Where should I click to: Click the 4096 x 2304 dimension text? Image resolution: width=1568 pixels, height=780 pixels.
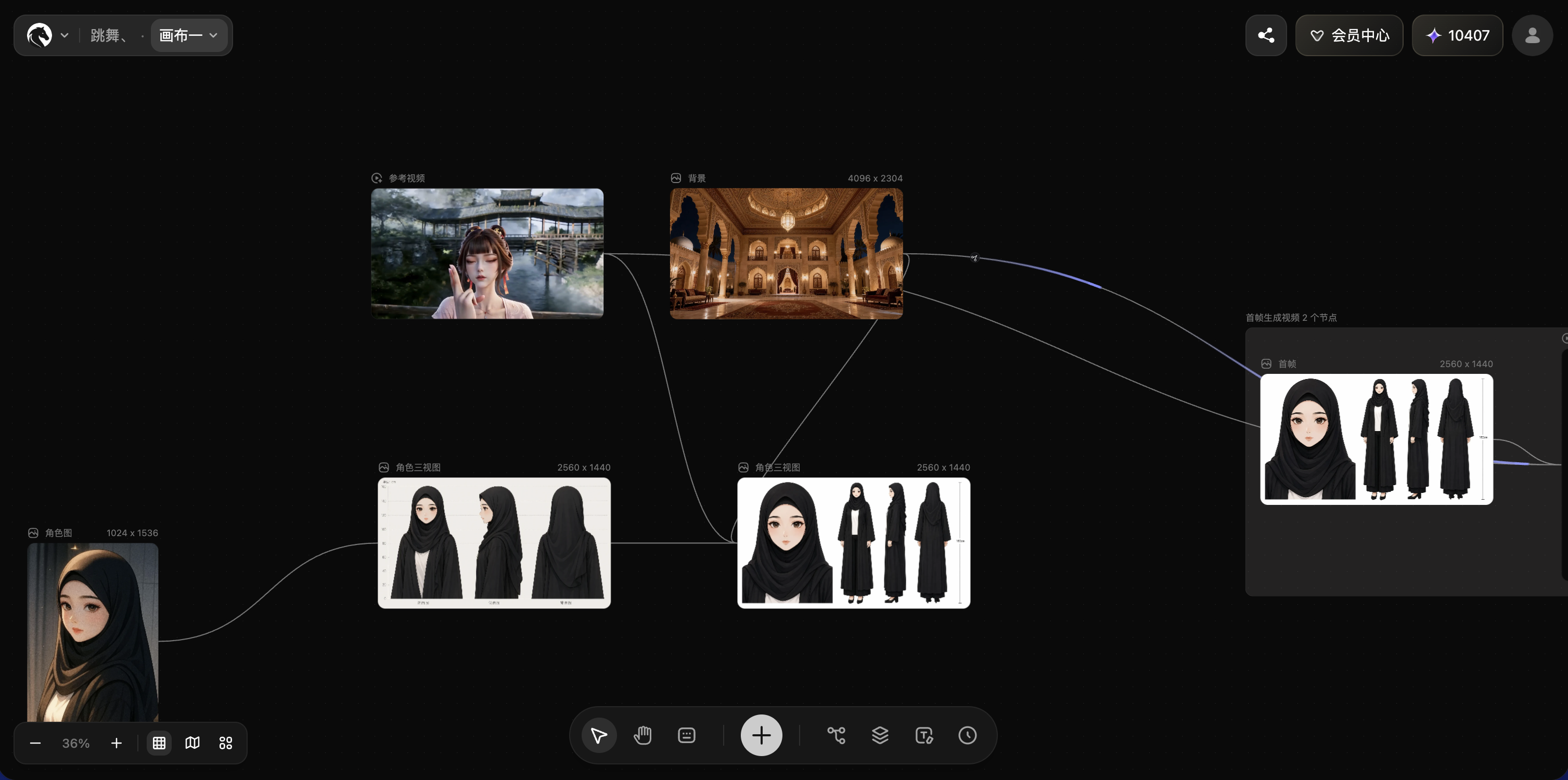[x=876, y=178]
